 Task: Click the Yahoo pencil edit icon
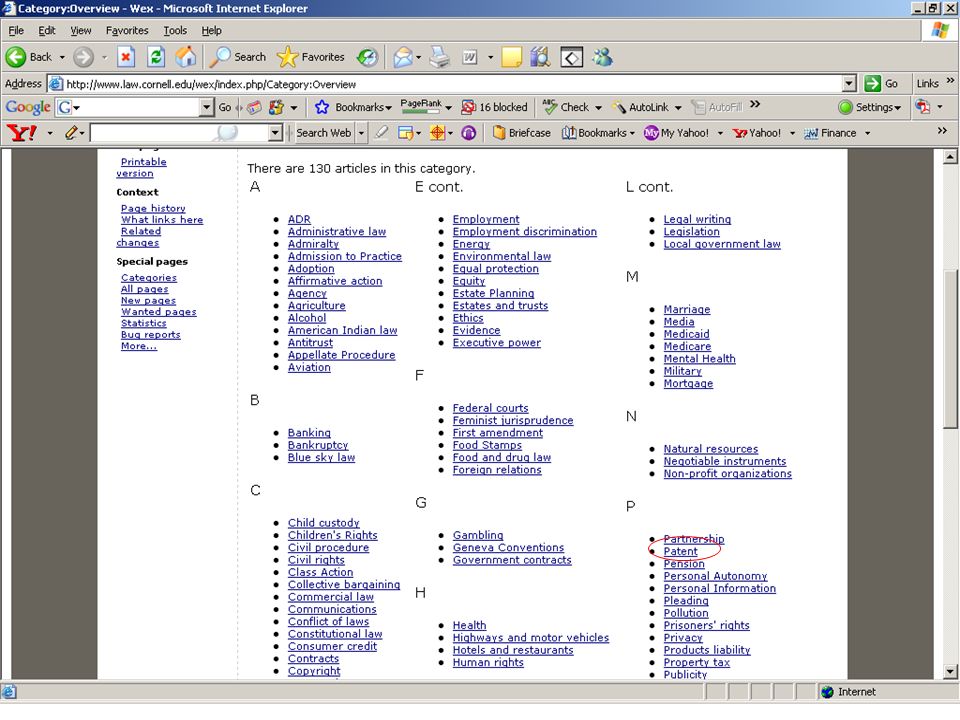click(71, 132)
